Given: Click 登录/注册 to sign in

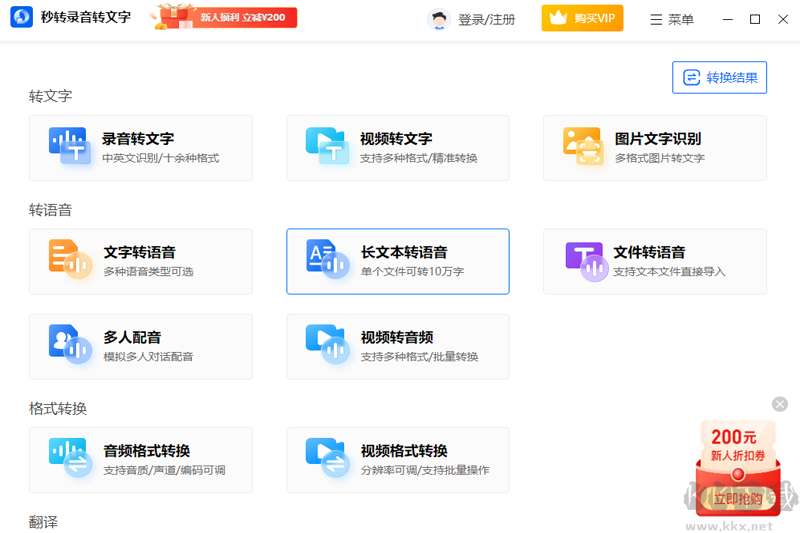Looking at the screenshot, I should 486,19.
